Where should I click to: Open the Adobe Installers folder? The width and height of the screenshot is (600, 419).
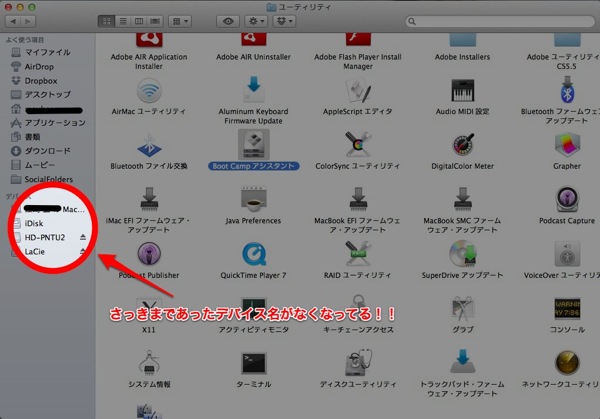point(462,40)
